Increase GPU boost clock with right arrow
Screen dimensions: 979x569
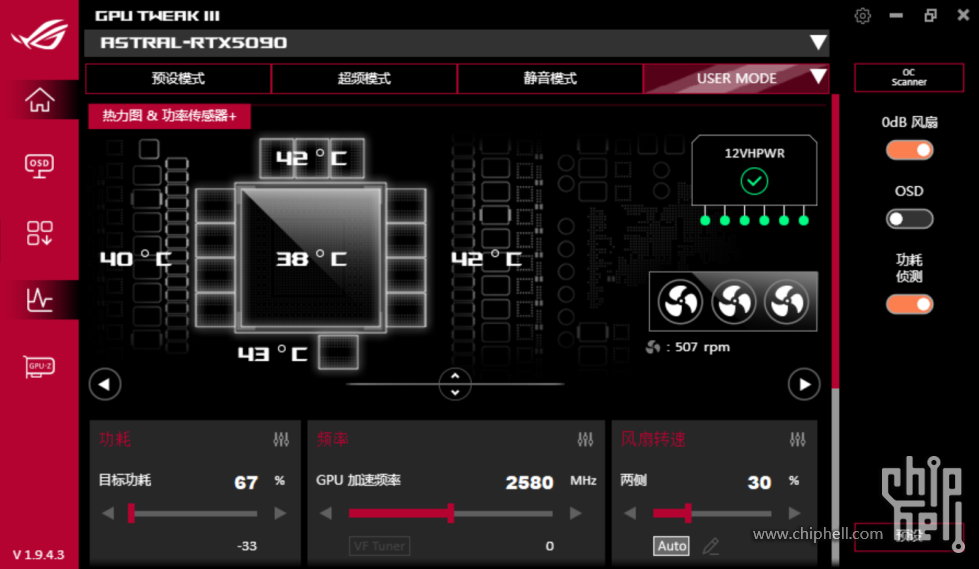(x=576, y=513)
